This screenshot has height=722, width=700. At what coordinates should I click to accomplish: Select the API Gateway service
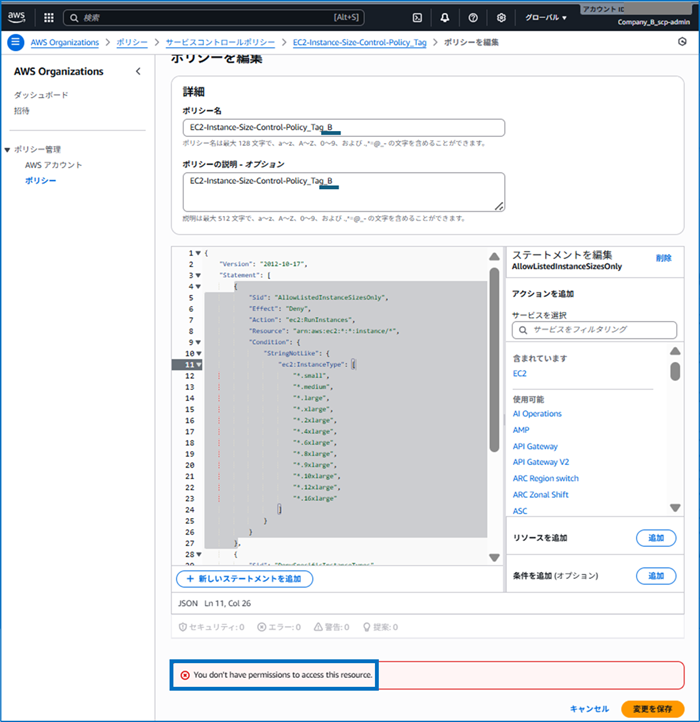(x=535, y=446)
